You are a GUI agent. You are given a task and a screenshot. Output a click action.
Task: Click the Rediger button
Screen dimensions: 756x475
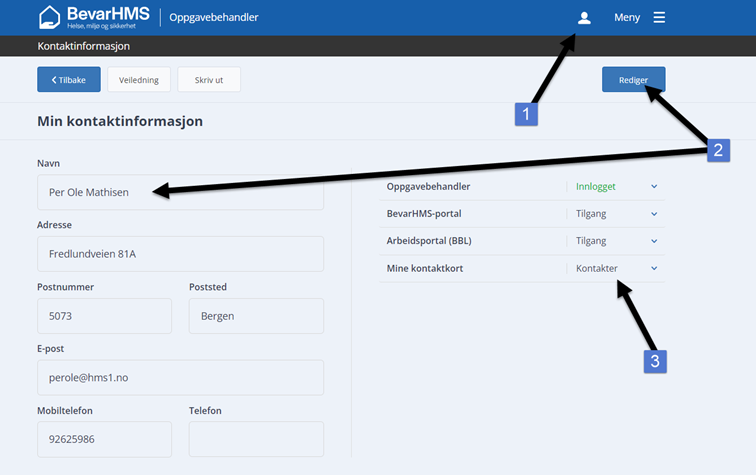coord(633,80)
